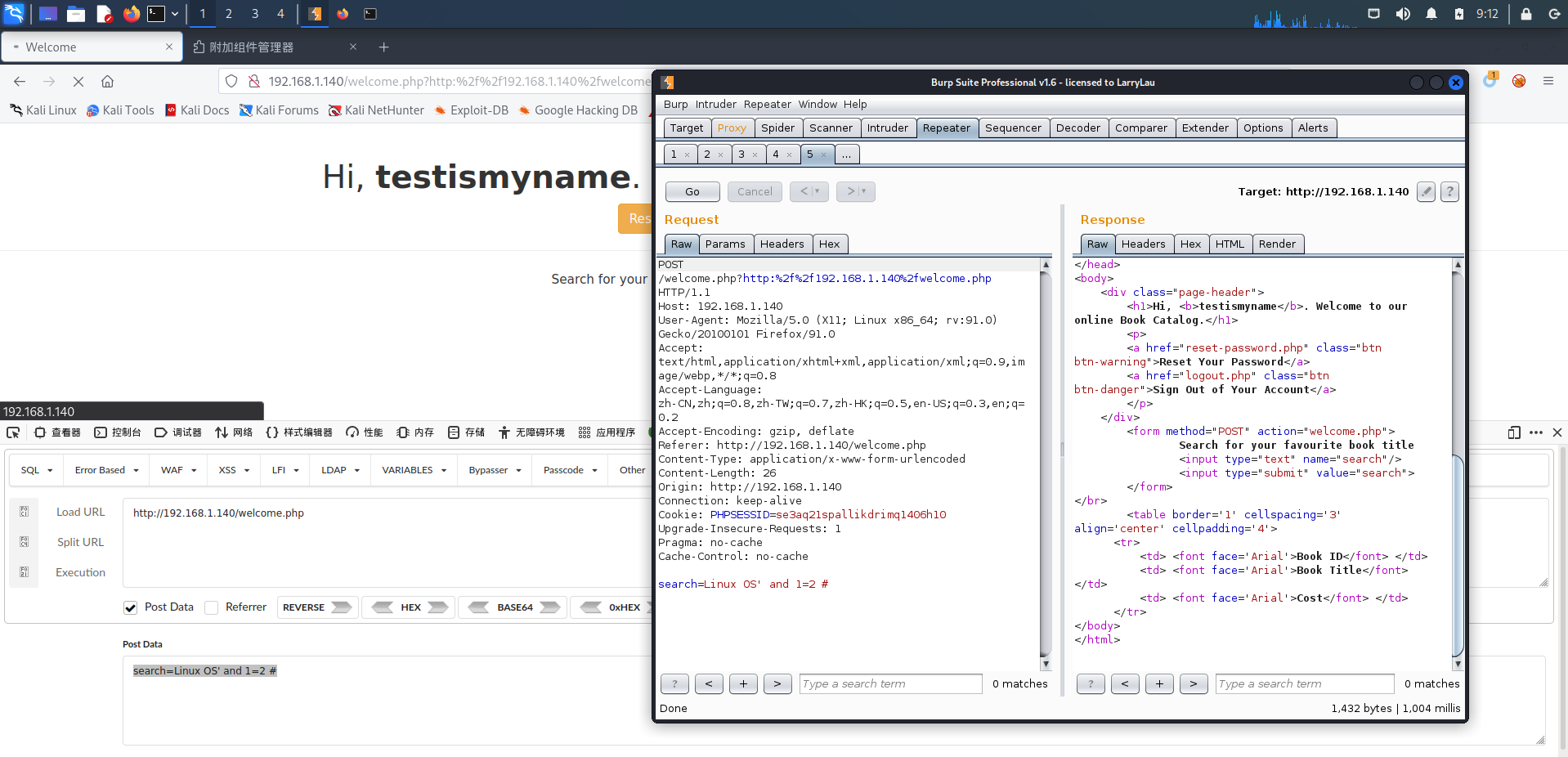Click the Response search term field
This screenshot has height=757, width=1568.
pos(1304,683)
